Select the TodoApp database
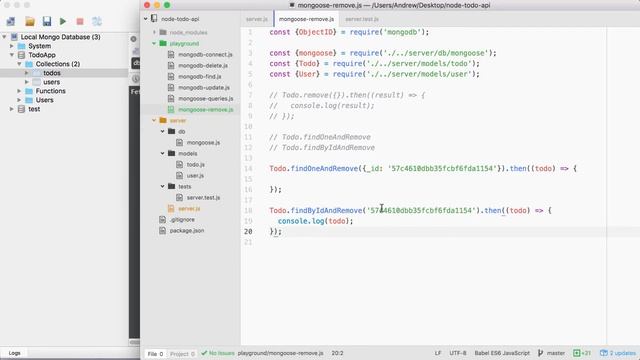640x360 pixels. pyautogui.click(x=42, y=55)
